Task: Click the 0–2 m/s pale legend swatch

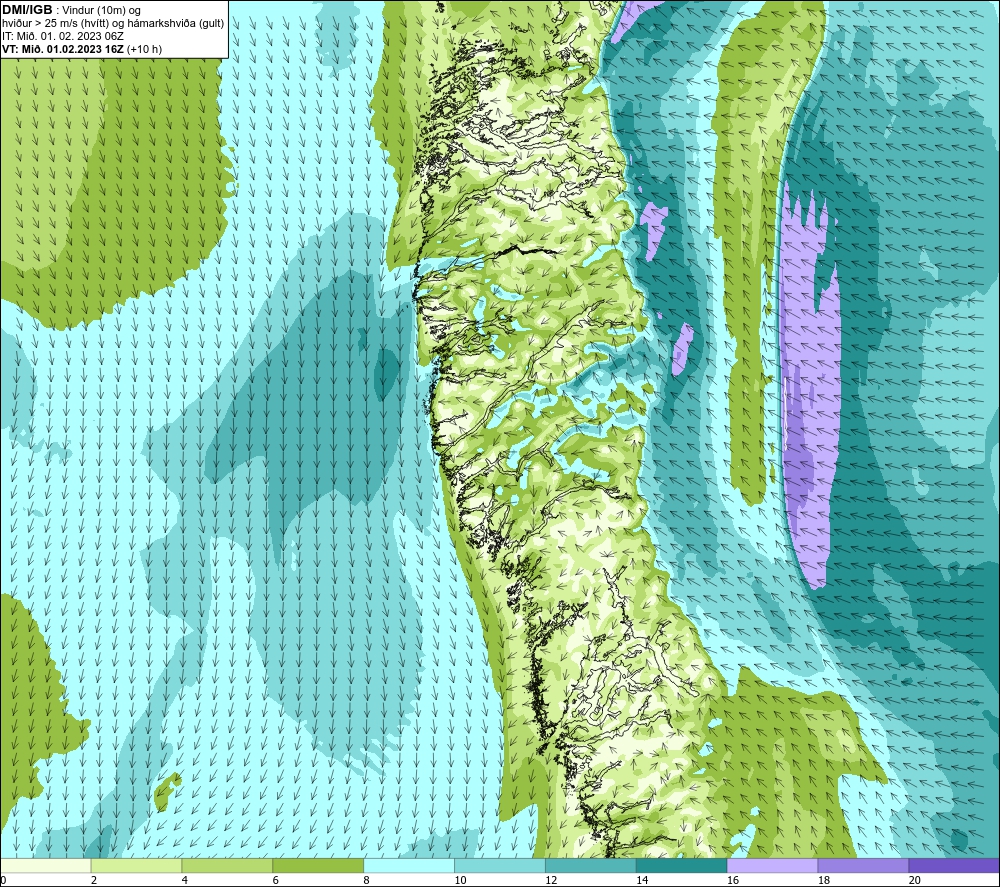Action: [x=46, y=866]
